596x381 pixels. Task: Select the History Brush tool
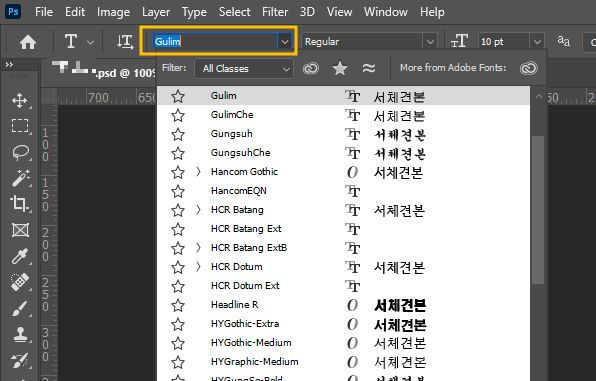tap(19, 360)
